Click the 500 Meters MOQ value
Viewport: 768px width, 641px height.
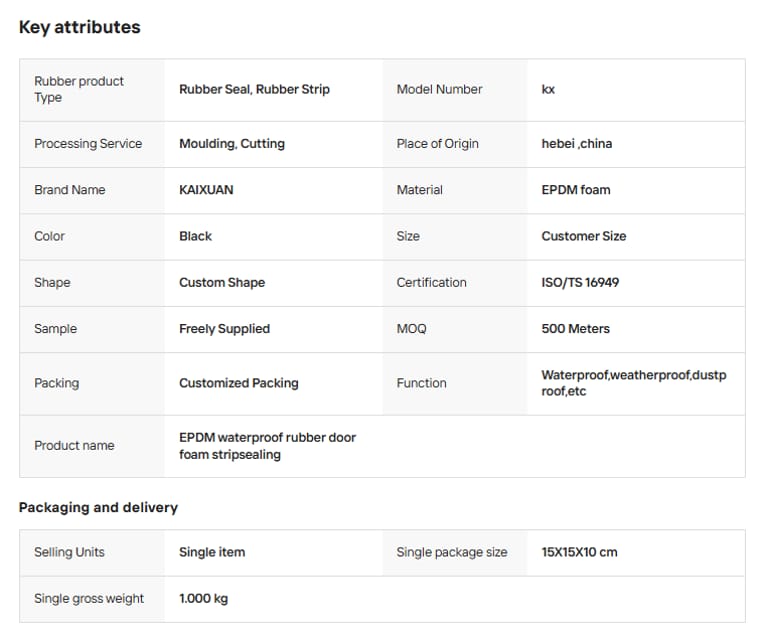point(575,328)
